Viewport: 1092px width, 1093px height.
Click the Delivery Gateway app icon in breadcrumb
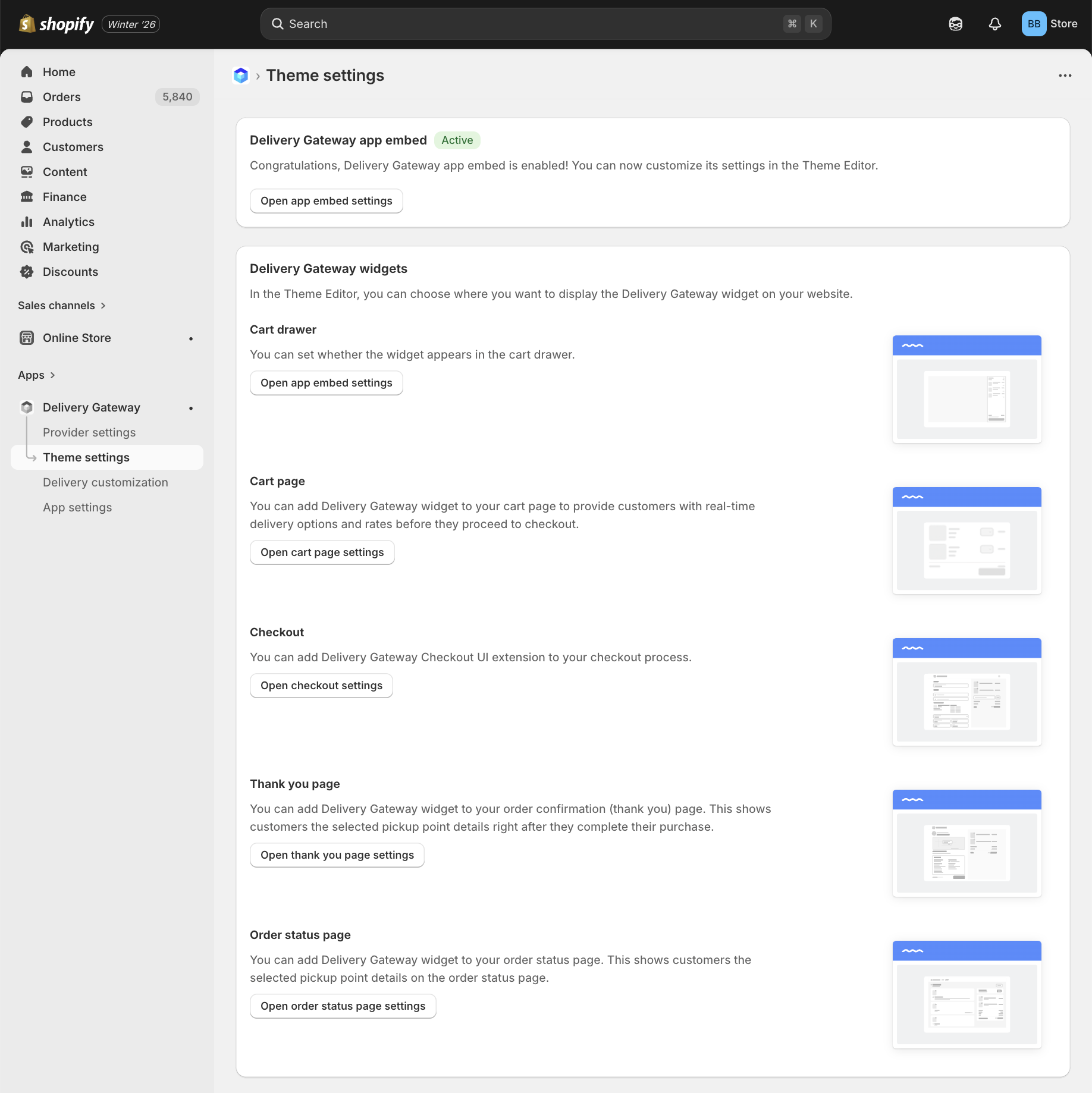tap(241, 76)
